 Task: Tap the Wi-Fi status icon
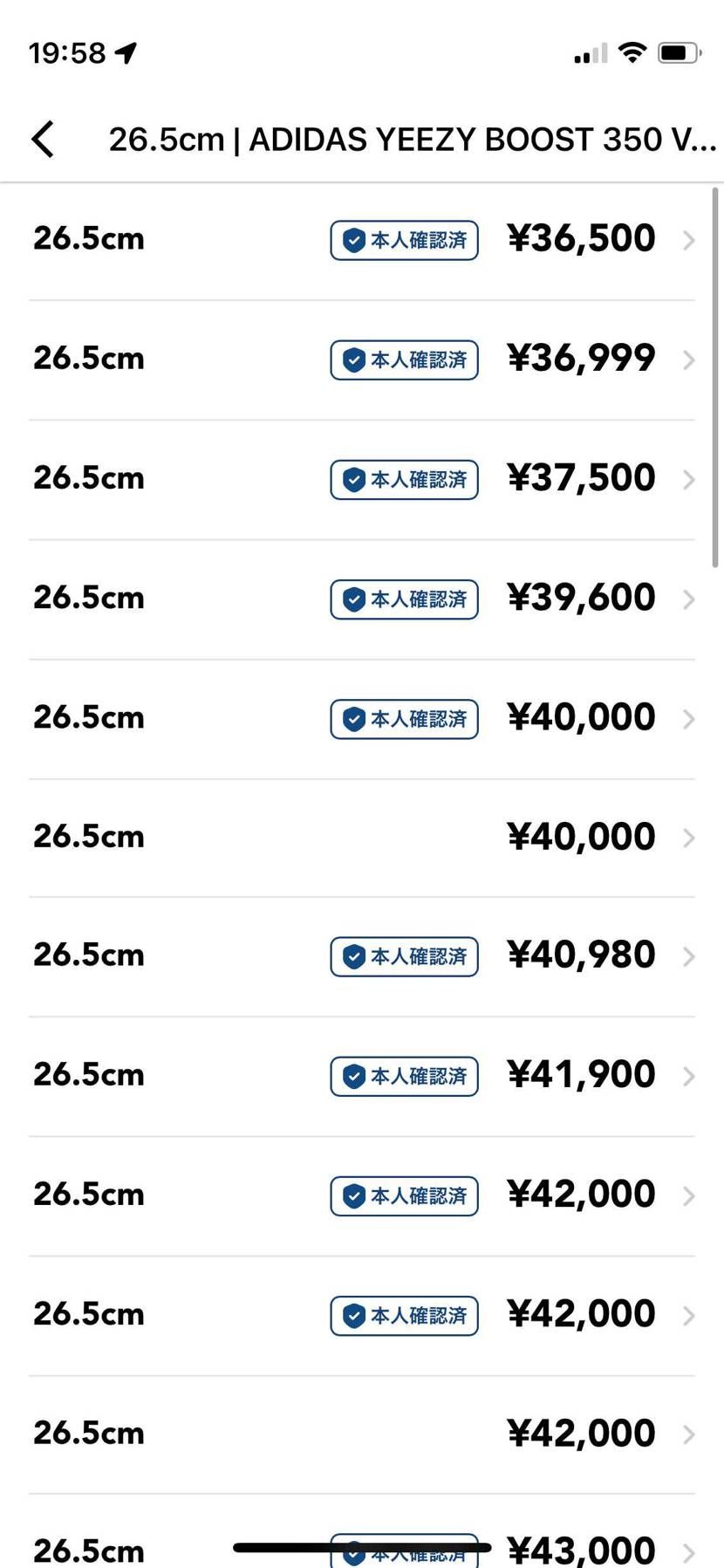point(632,52)
